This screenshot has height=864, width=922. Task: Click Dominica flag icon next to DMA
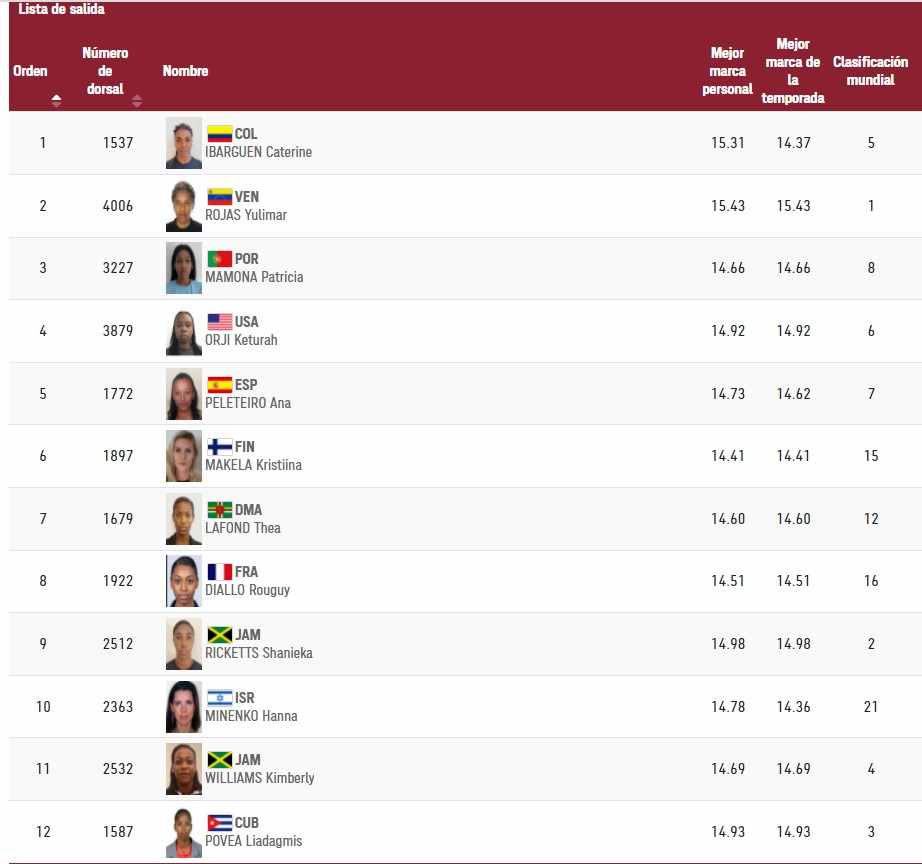(219, 510)
